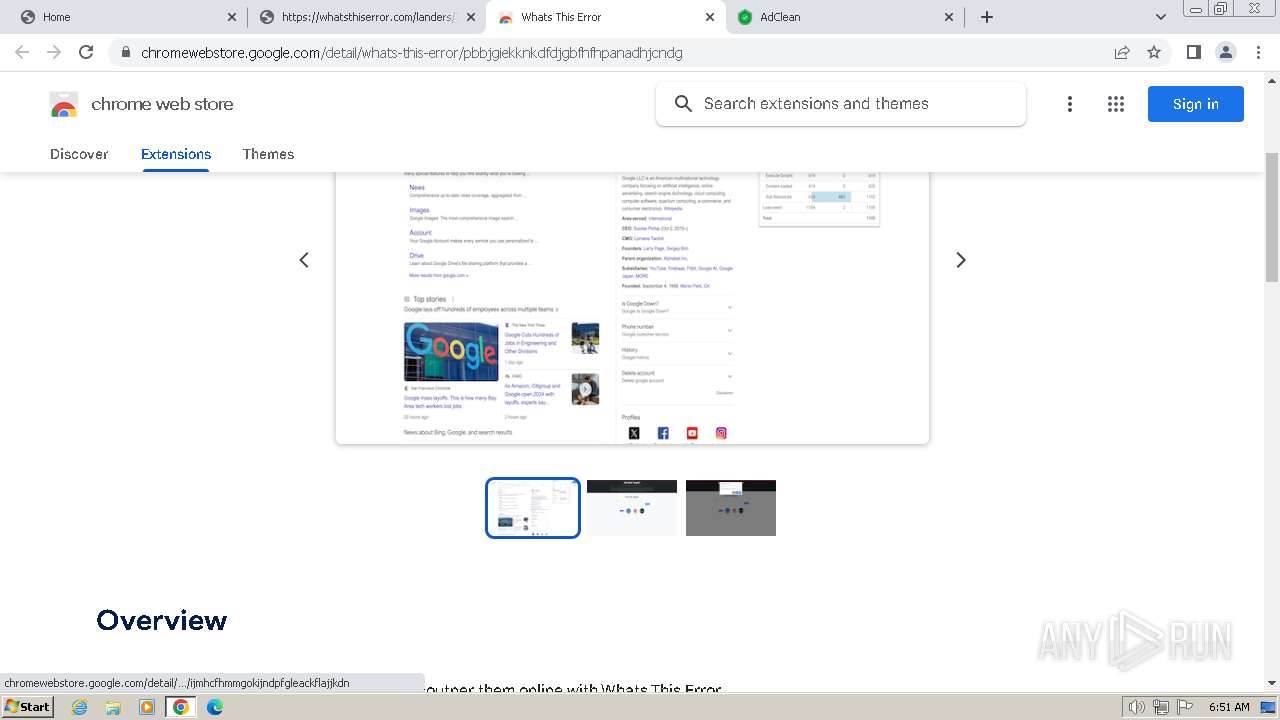Click the search magnifier icon
This screenshot has height=720, width=1280.
683,104
